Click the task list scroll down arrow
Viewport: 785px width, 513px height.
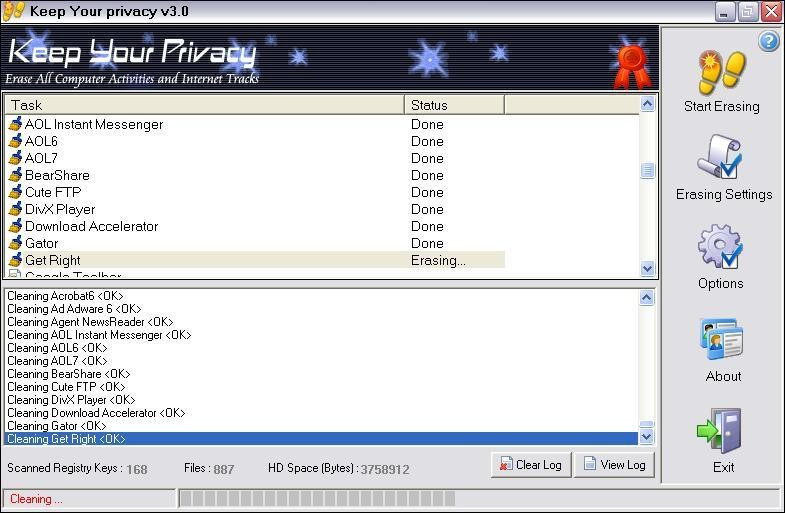tap(647, 269)
